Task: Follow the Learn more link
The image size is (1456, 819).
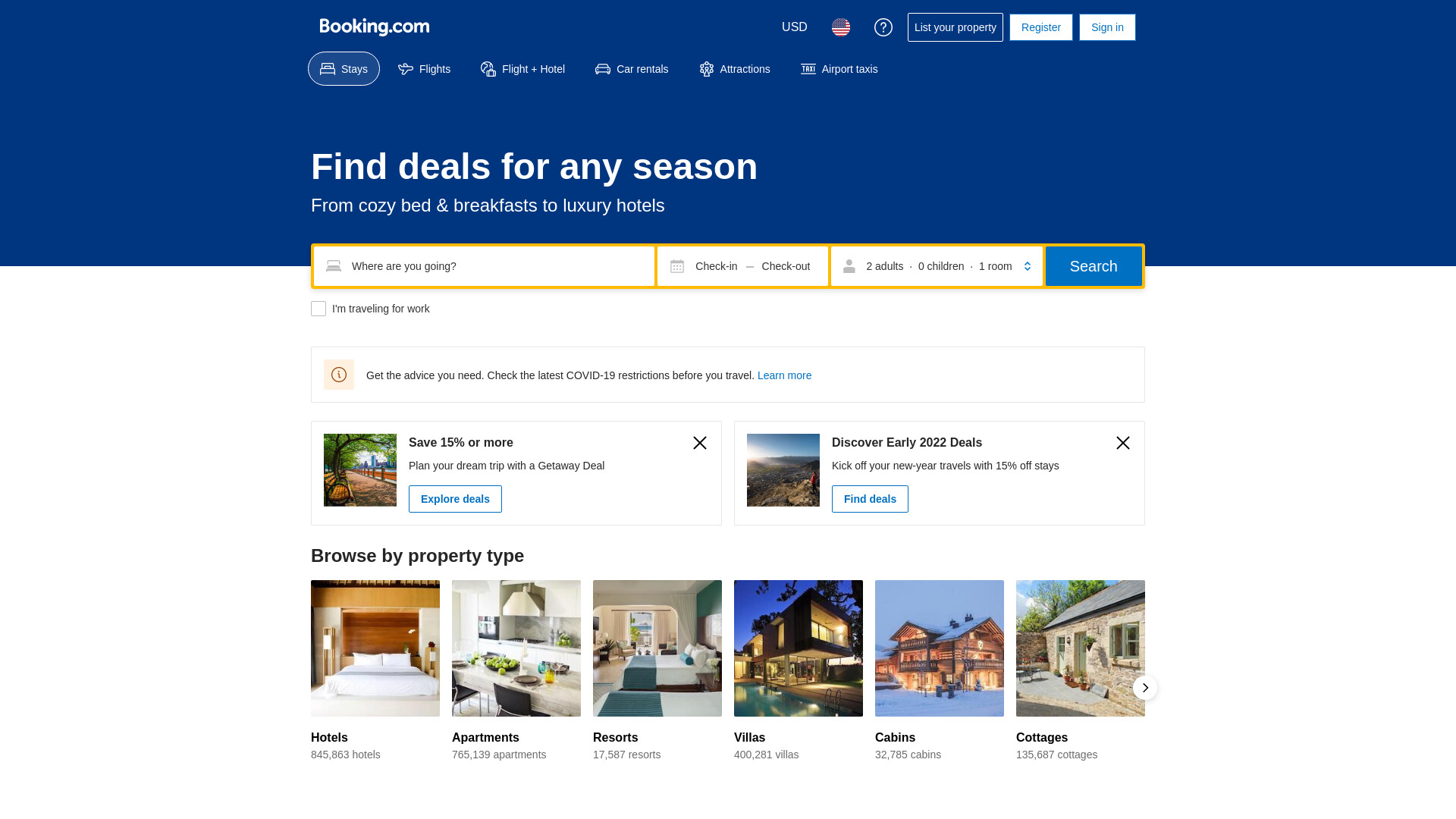Action: pos(784,375)
